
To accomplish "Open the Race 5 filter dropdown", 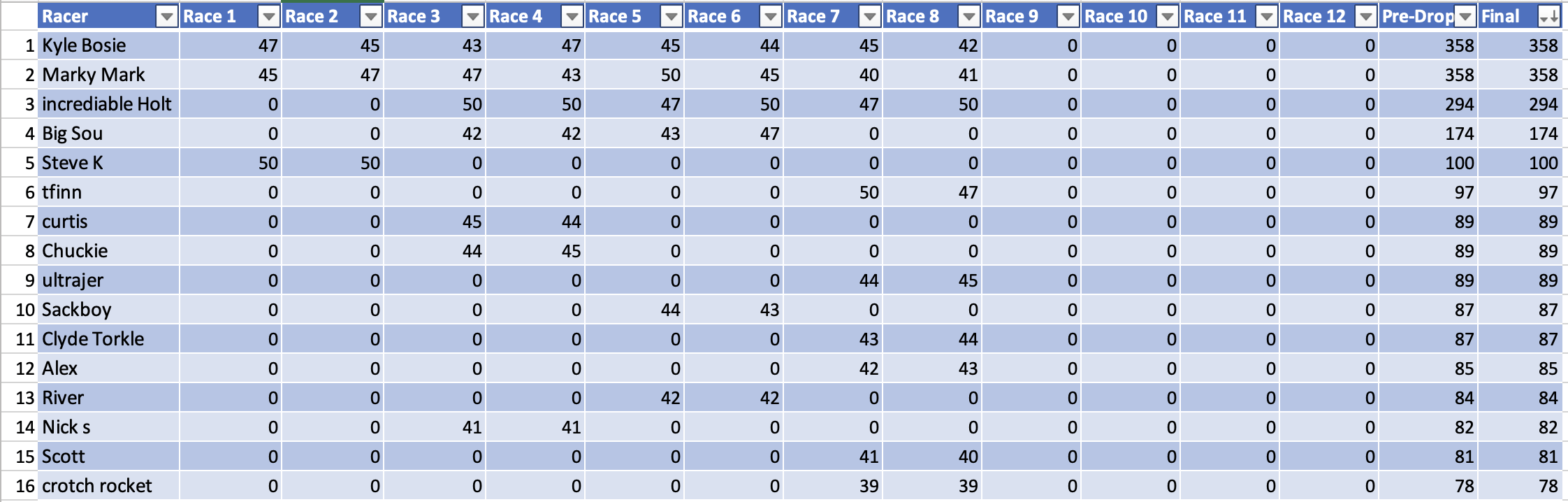I will (x=672, y=17).
